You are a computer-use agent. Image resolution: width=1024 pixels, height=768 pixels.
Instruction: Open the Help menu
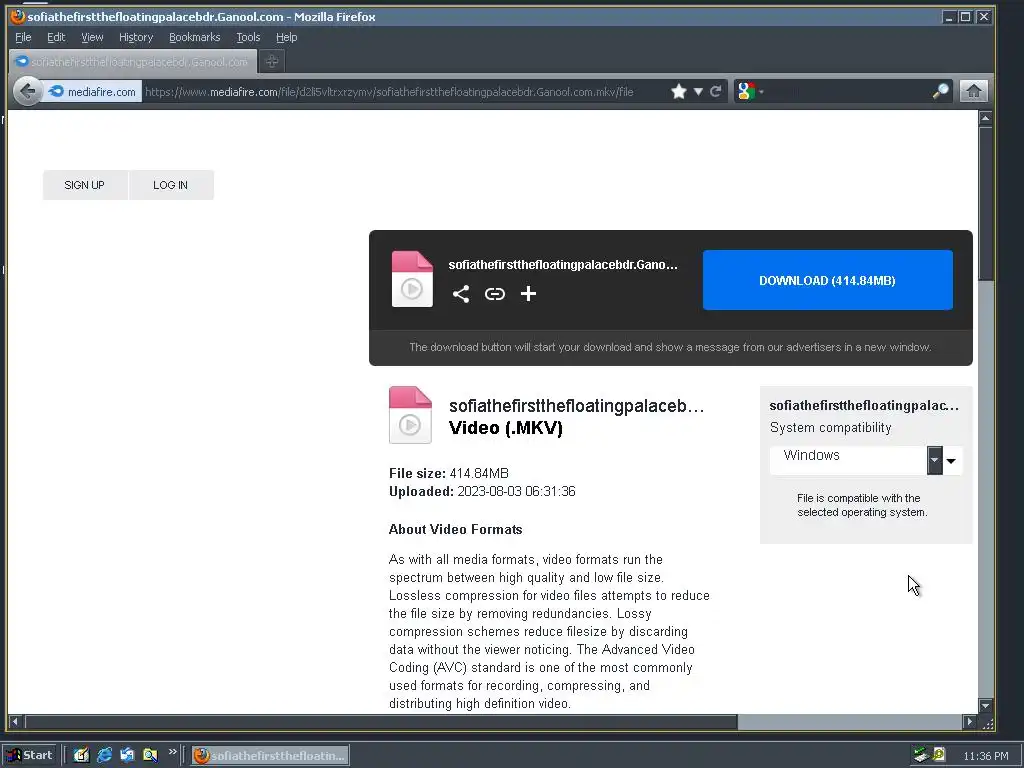pos(286,37)
